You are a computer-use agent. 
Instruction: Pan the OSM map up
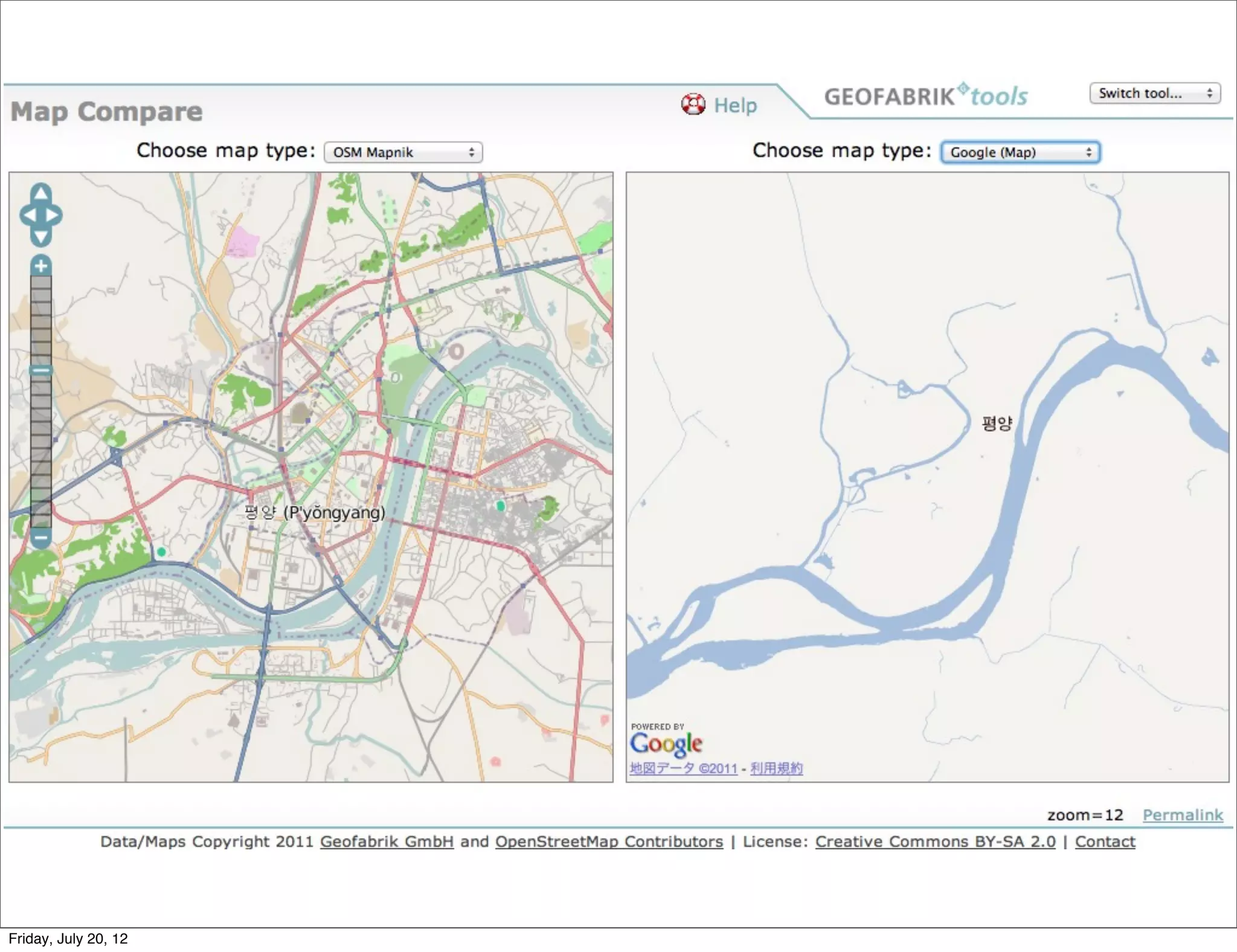(40, 193)
